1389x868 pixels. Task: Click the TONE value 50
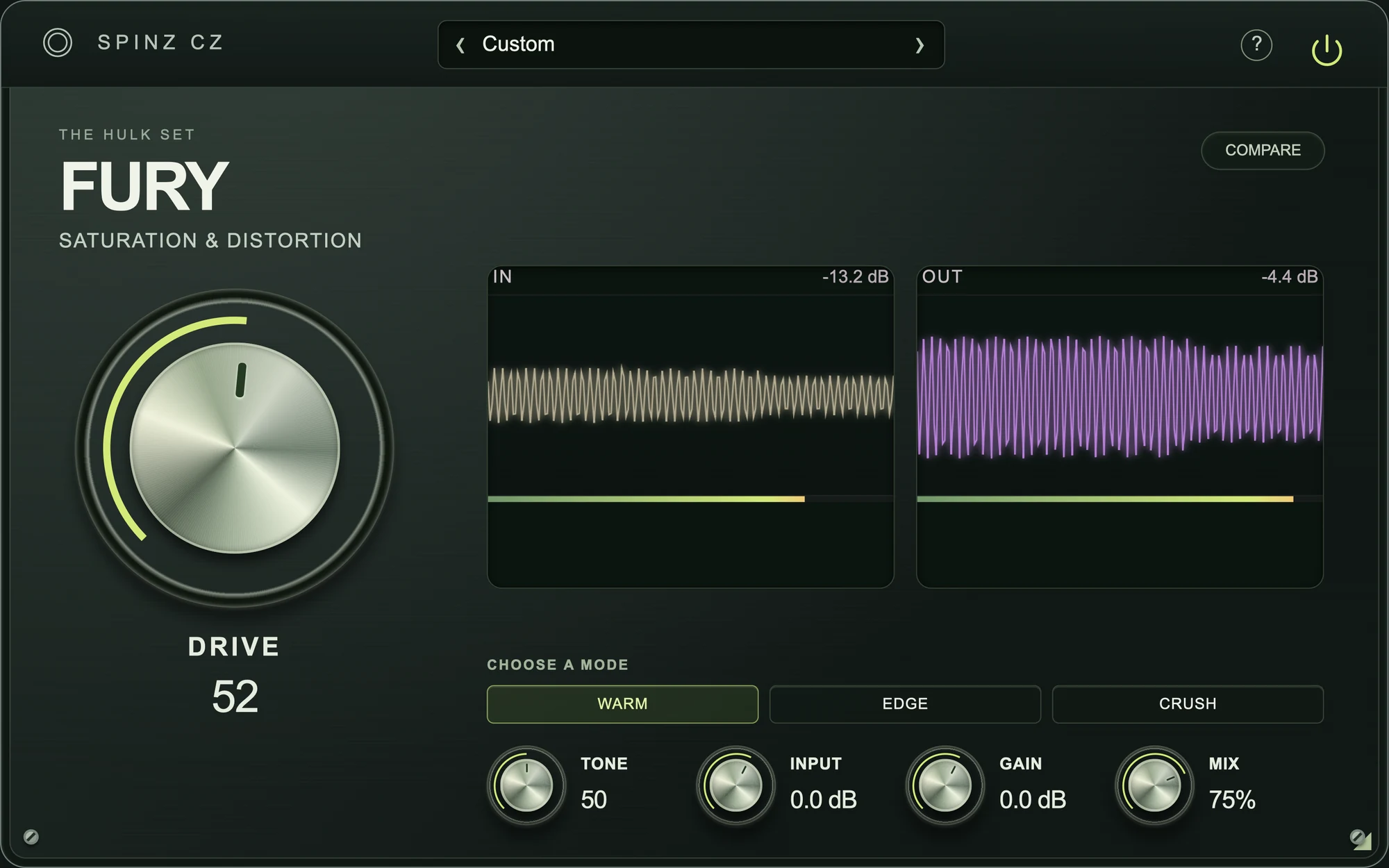594,800
